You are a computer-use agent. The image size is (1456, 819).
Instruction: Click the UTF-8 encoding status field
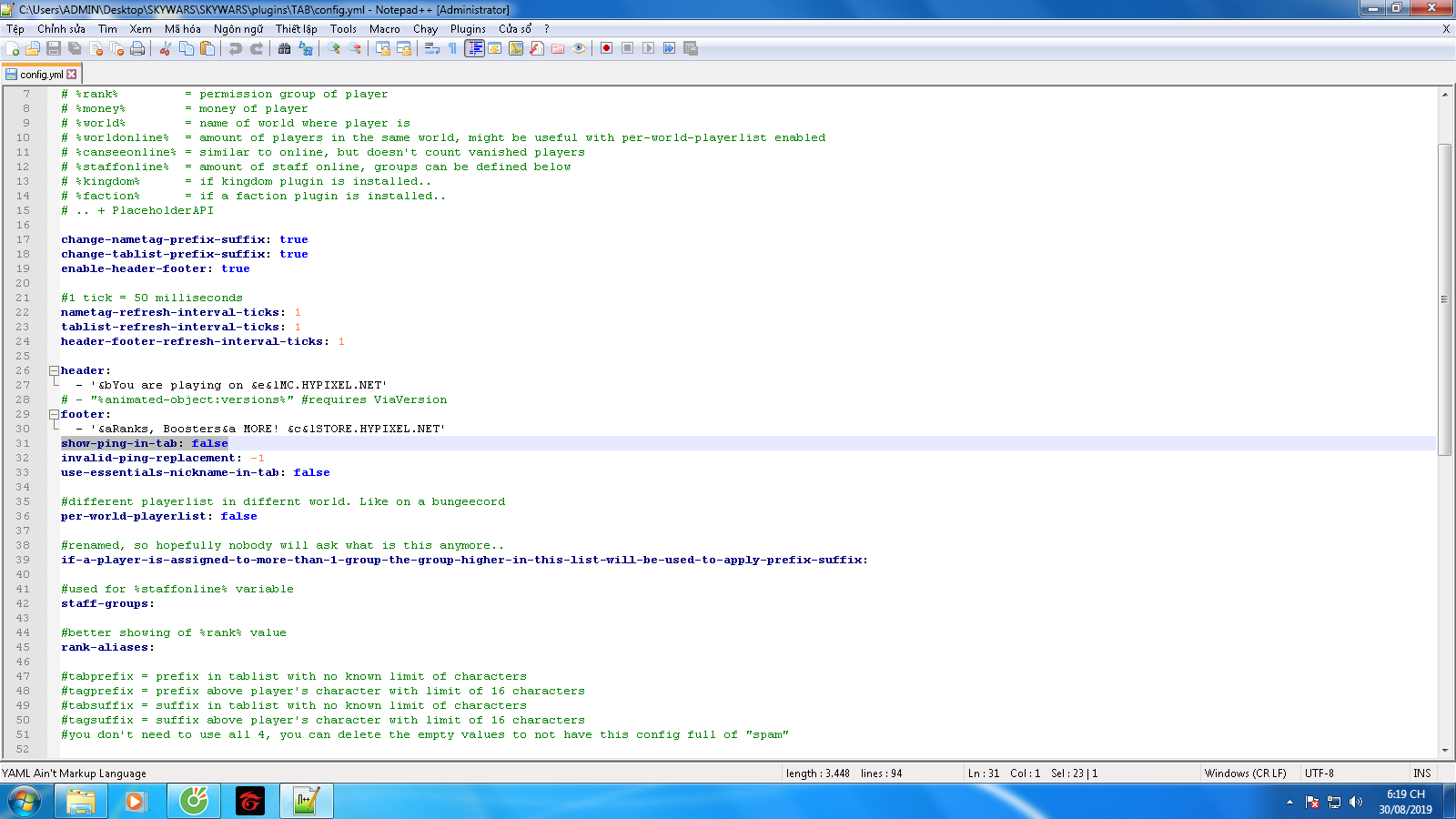tap(1319, 773)
